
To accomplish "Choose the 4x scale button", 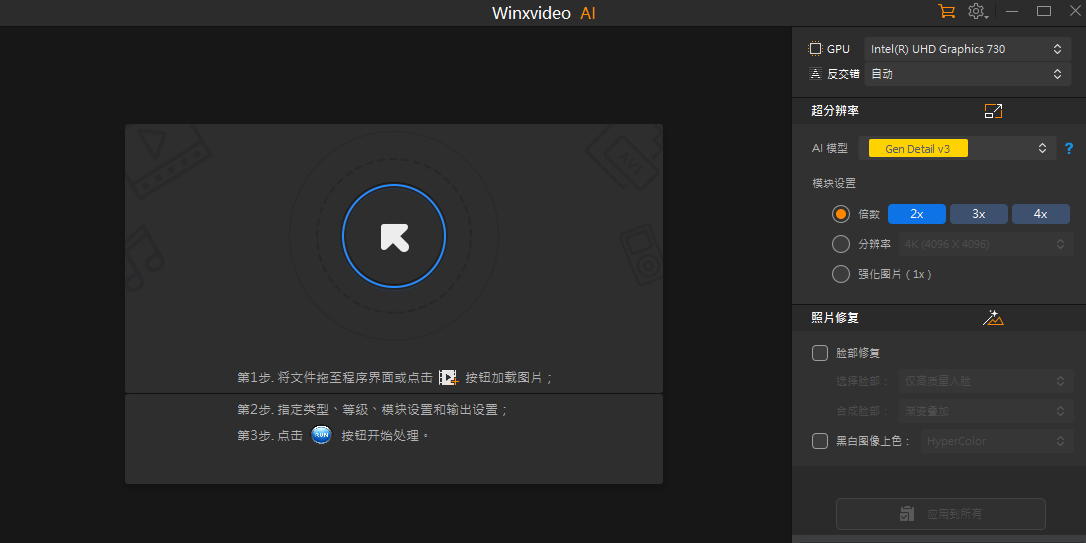I will coord(1040,214).
